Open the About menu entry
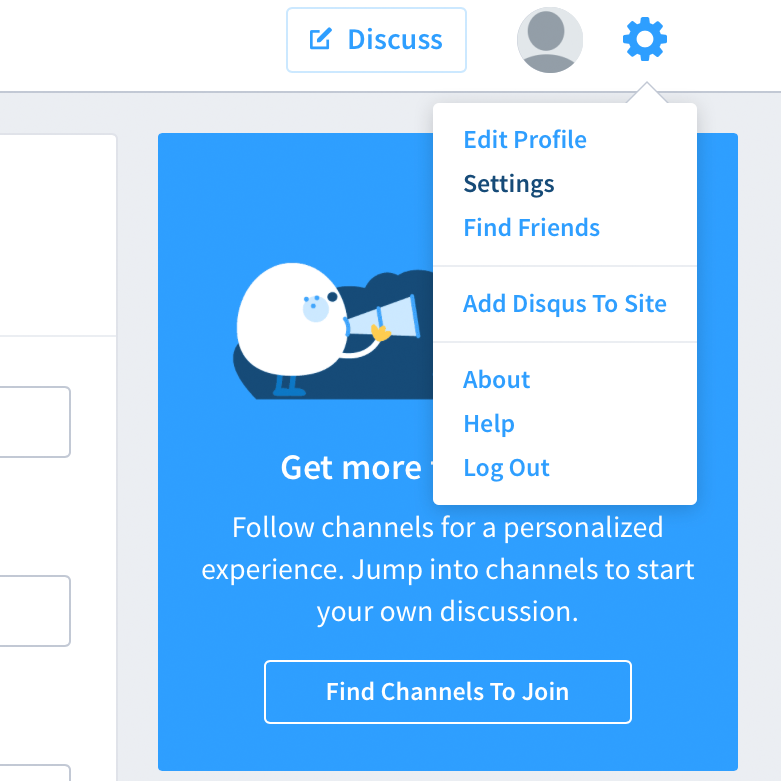The height and width of the screenshot is (781, 781). click(x=496, y=380)
